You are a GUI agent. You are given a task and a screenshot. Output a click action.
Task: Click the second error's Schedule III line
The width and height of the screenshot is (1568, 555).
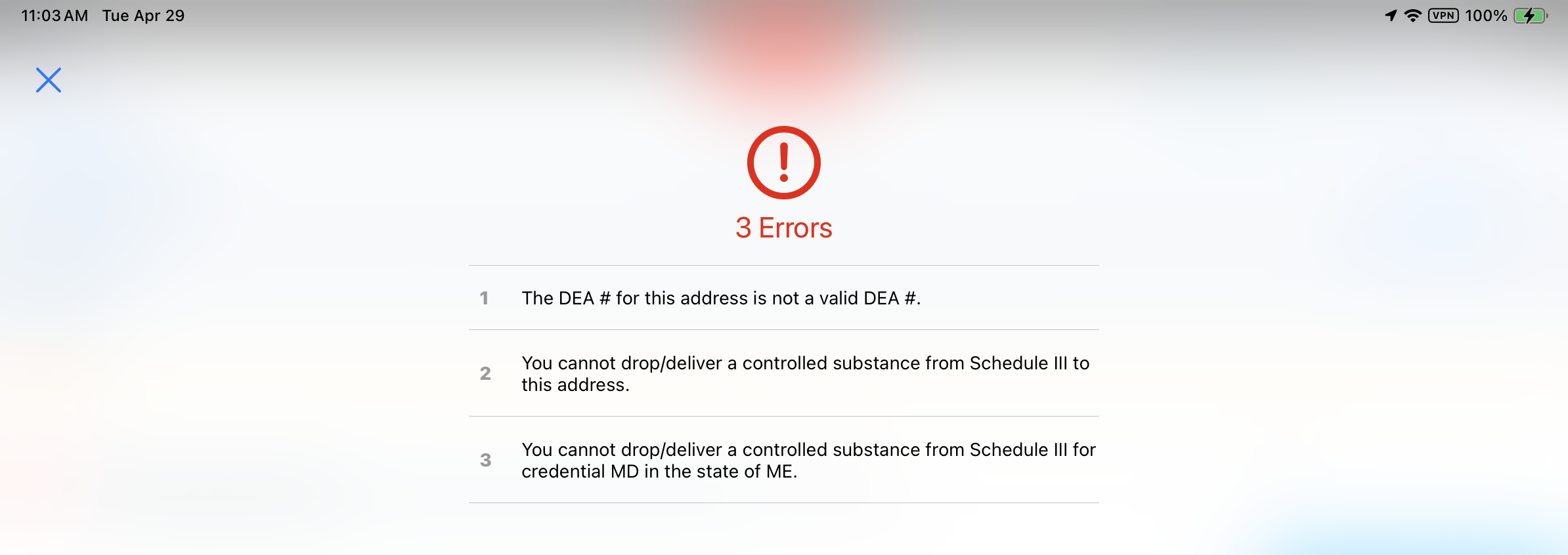tap(805, 363)
